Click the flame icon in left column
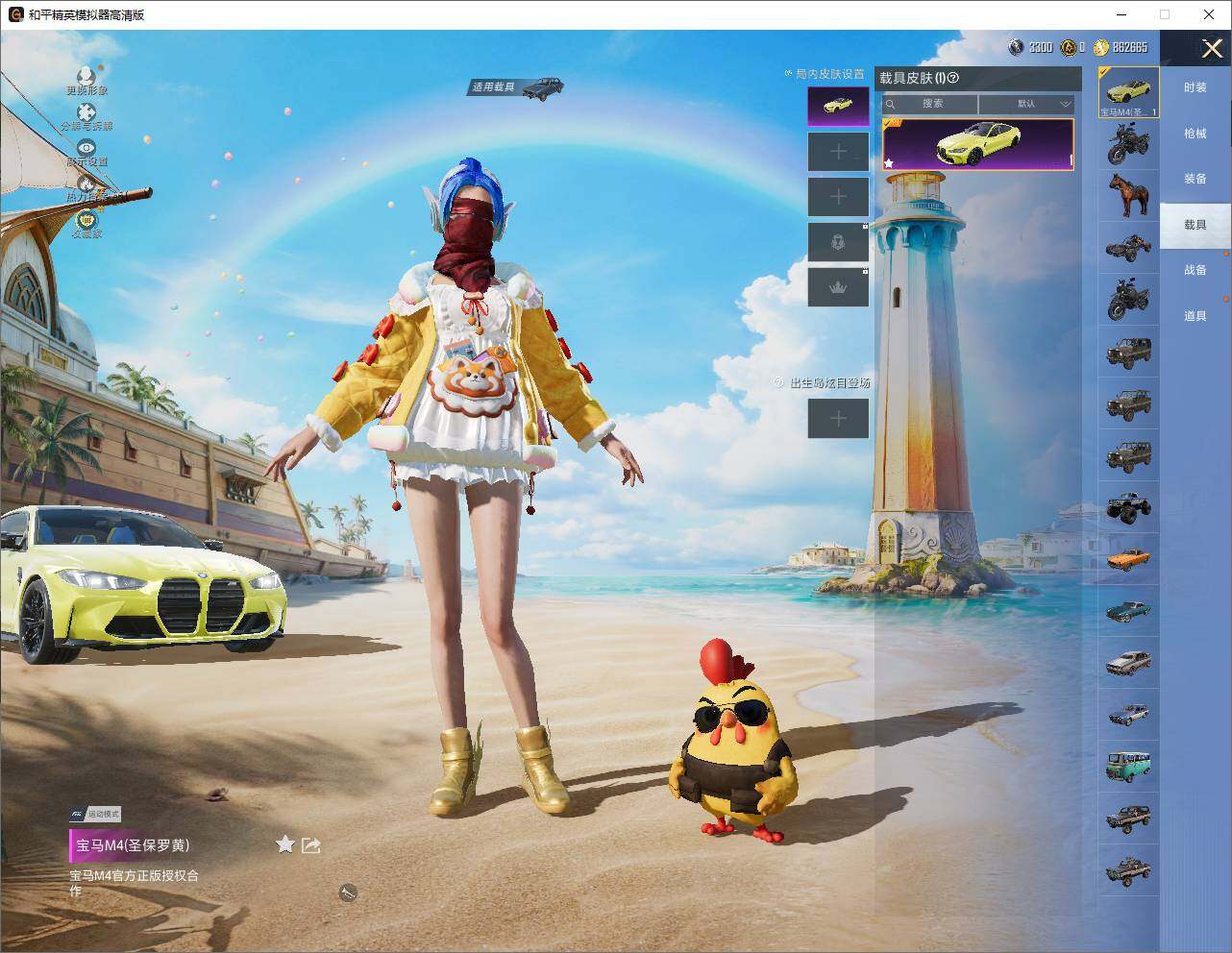Screen dimensions: 1232x953 point(86,183)
